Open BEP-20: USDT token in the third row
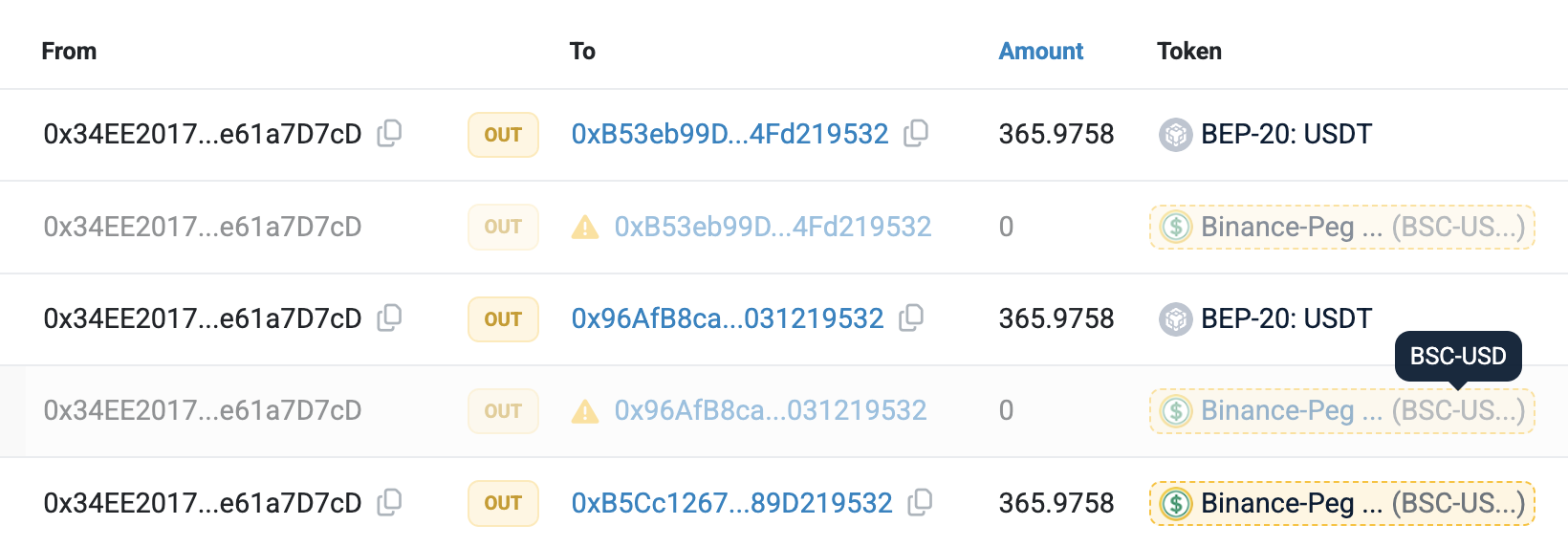Viewport: 1568px width, 547px height. point(1286,318)
